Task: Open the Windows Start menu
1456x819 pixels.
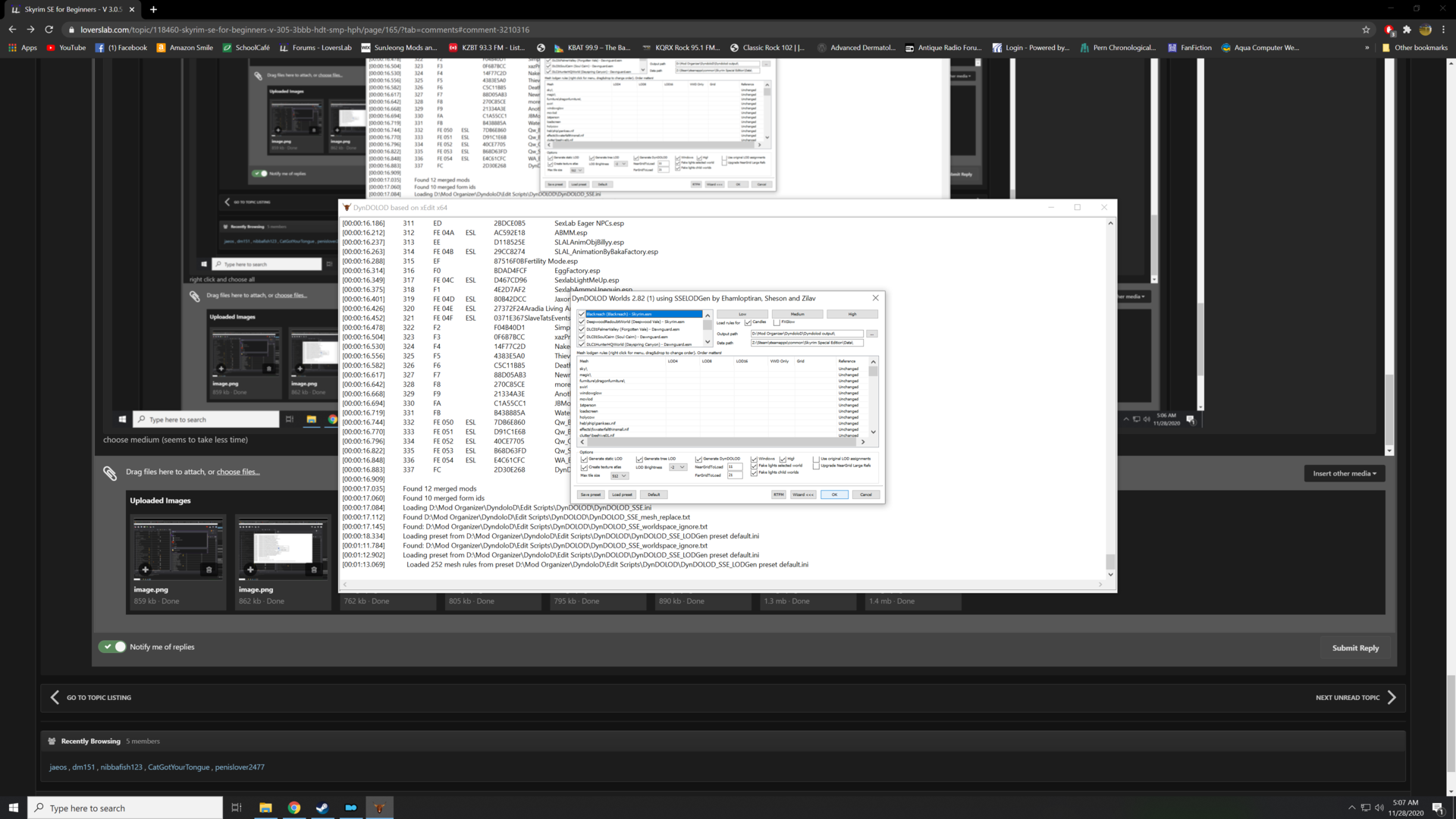Action: (13, 808)
